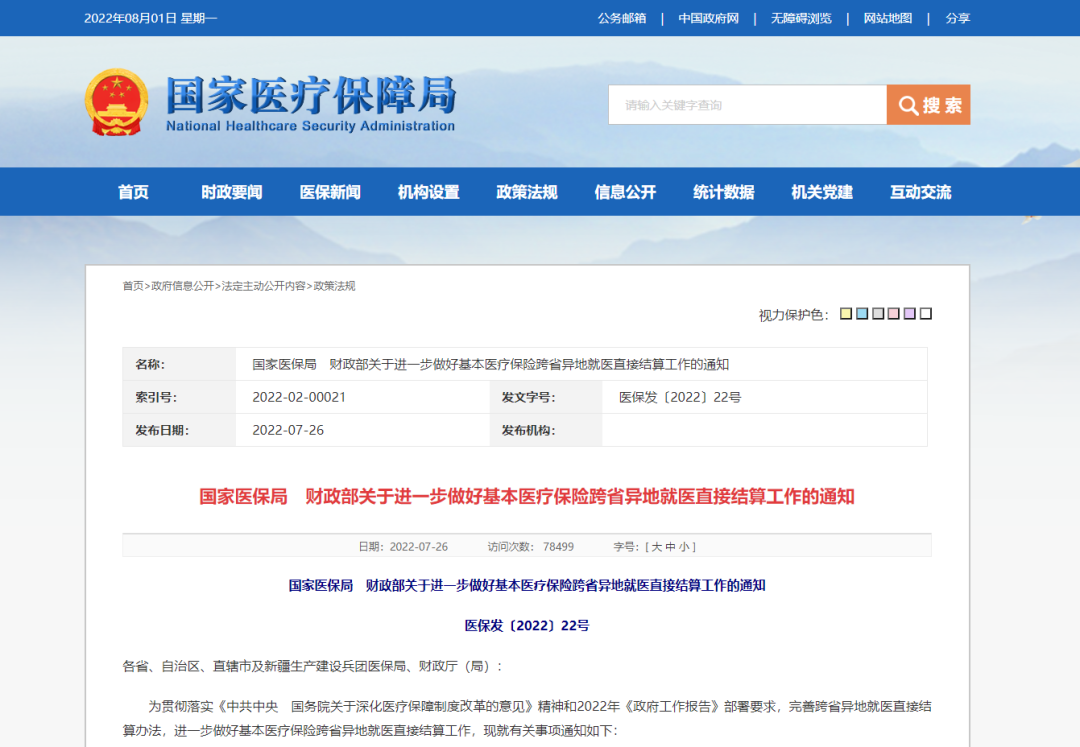
Task: Select the blue eye-protection color swatch
Action: click(x=862, y=314)
